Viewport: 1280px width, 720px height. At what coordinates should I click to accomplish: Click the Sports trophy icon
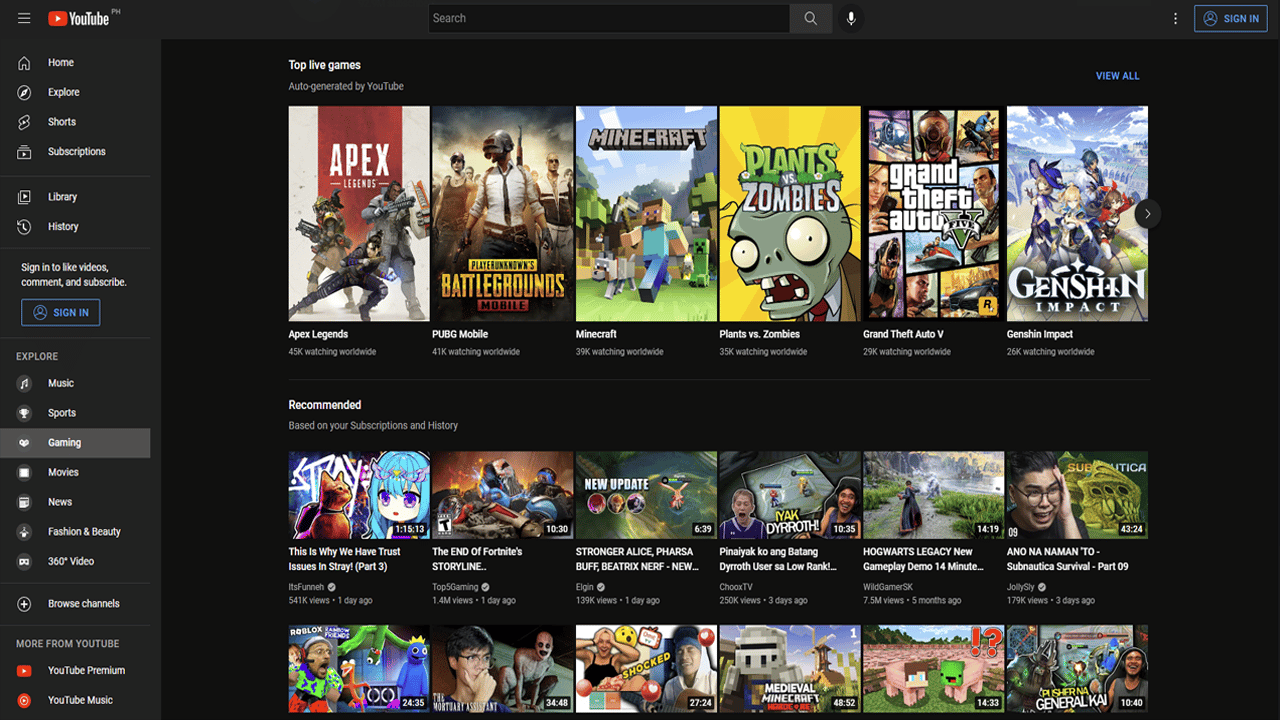tap(25, 413)
